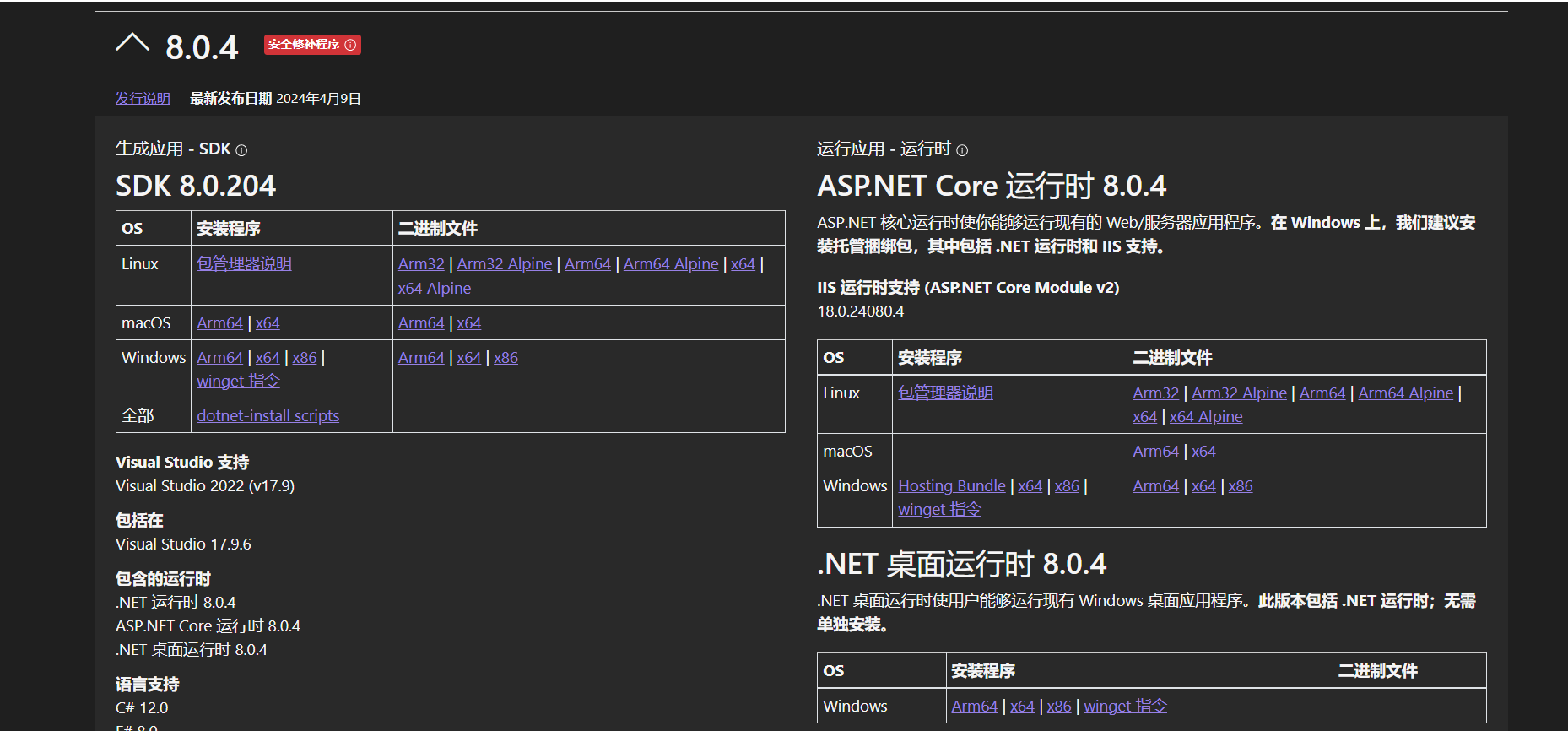Download ASP.NET Core Linux x64 Alpine binary
The image size is (1568, 731).
pyautogui.click(x=1206, y=416)
